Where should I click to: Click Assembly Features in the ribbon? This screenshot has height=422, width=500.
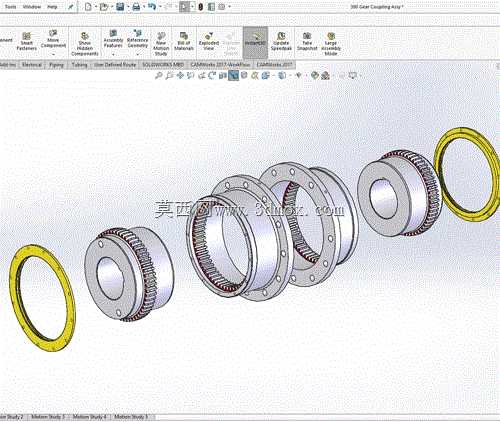coord(113,38)
